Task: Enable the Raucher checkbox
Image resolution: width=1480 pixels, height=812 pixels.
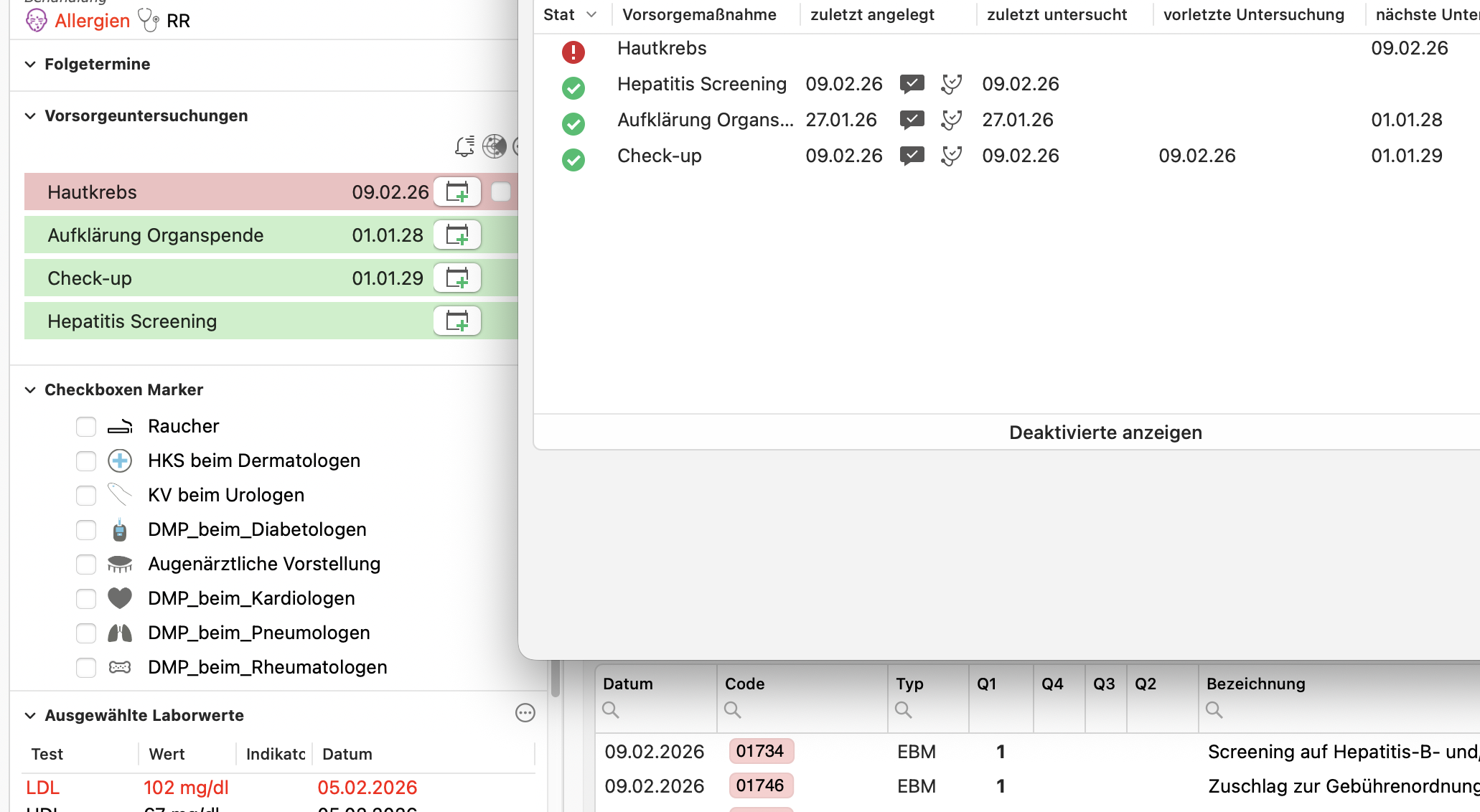Action: (86, 427)
